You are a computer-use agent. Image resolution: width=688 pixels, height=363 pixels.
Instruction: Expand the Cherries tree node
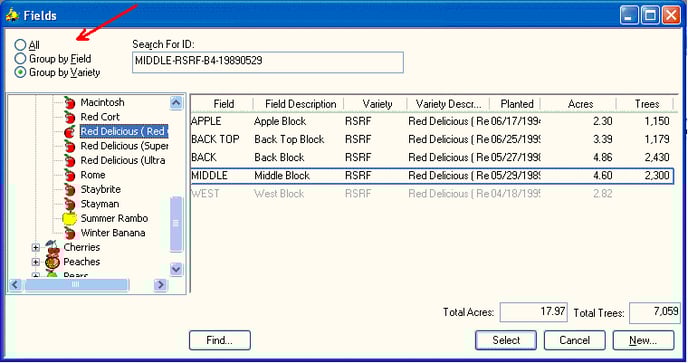point(36,248)
